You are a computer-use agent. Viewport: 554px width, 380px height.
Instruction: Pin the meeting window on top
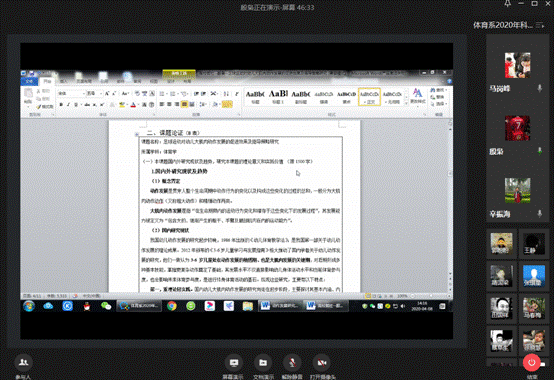point(507,4)
